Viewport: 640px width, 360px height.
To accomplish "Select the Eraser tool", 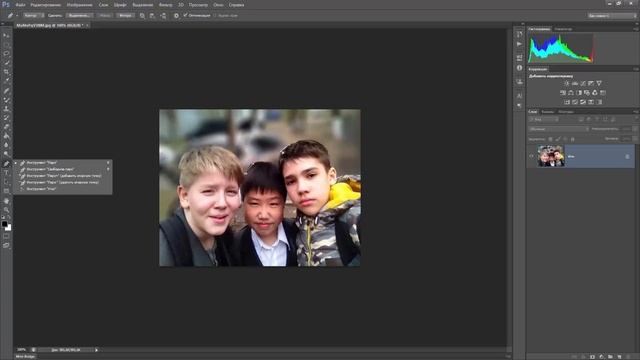I will pyautogui.click(x=6, y=127).
